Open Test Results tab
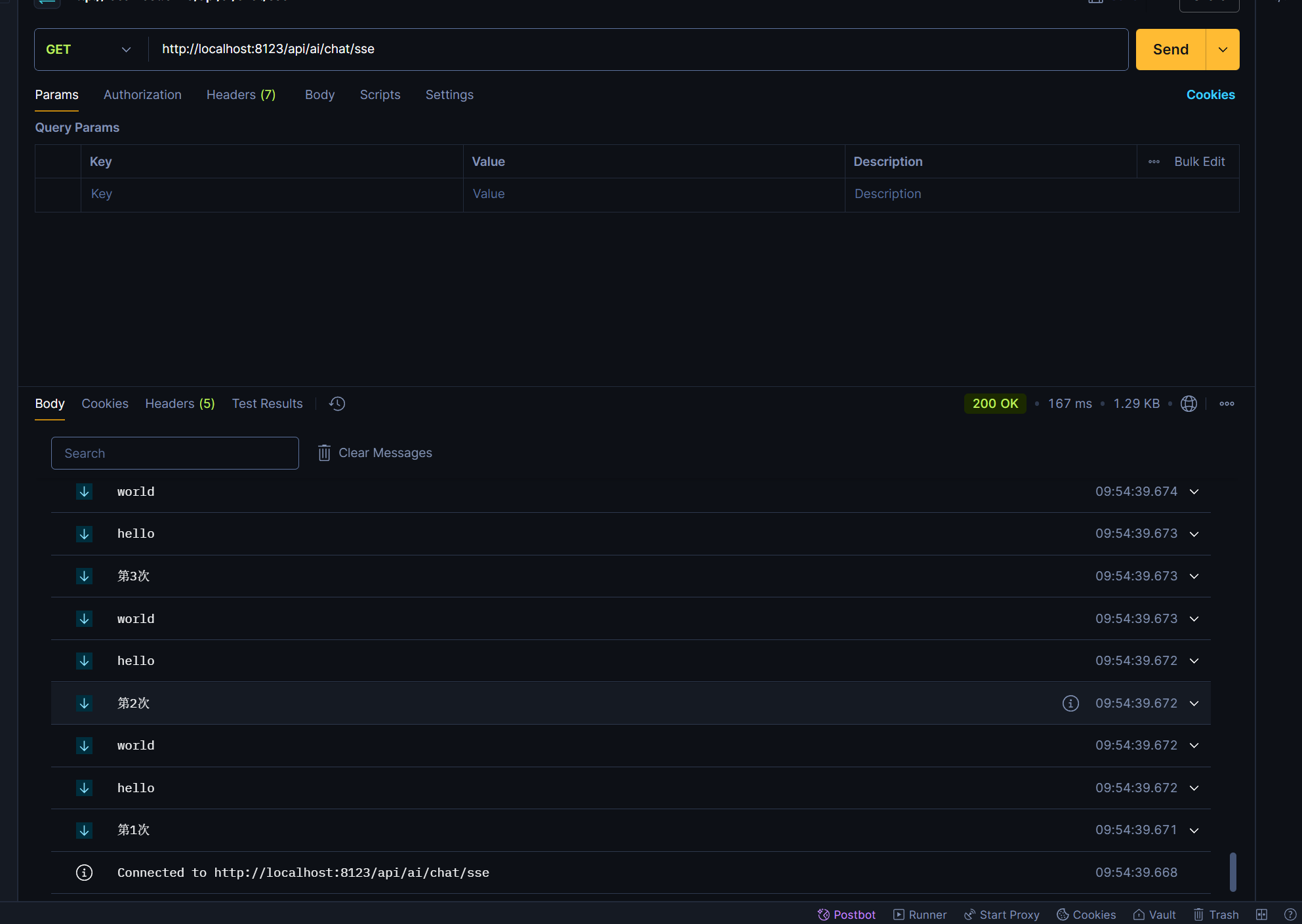1302x924 pixels. point(267,403)
